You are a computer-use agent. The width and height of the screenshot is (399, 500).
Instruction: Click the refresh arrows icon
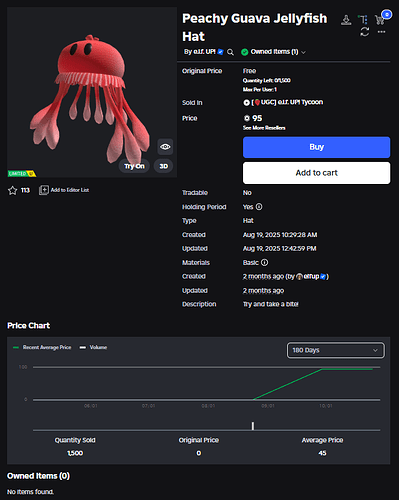(x=365, y=32)
